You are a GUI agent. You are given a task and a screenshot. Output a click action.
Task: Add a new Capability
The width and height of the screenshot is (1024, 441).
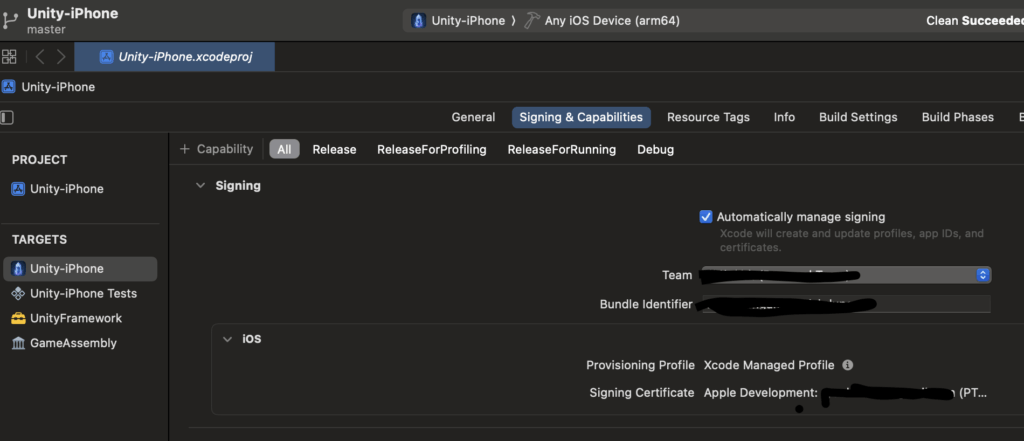click(x=216, y=149)
